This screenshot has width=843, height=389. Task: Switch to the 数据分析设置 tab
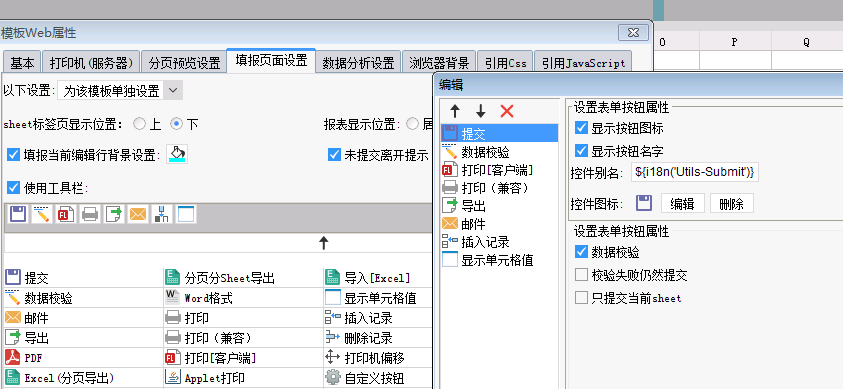pos(359,63)
